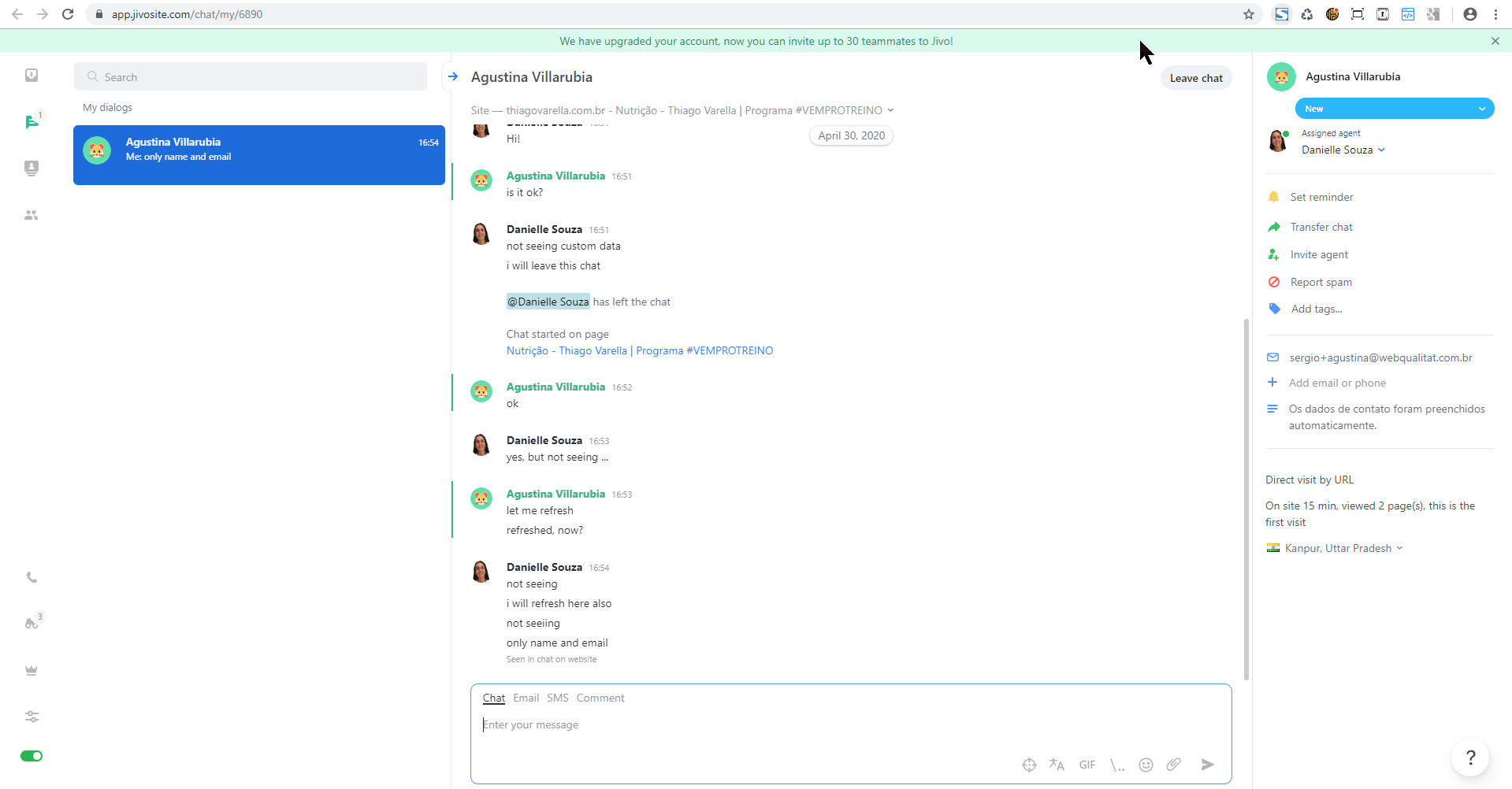Click the dialog Search field
1512x789 pixels.
251,76
